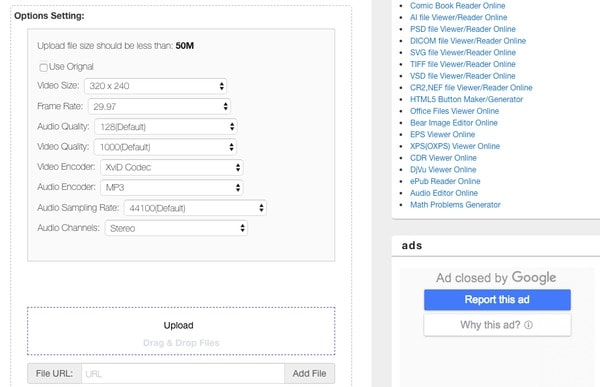This screenshot has width=600, height=387.
Task: Open the Audio Quality dropdown
Action: 166,127
